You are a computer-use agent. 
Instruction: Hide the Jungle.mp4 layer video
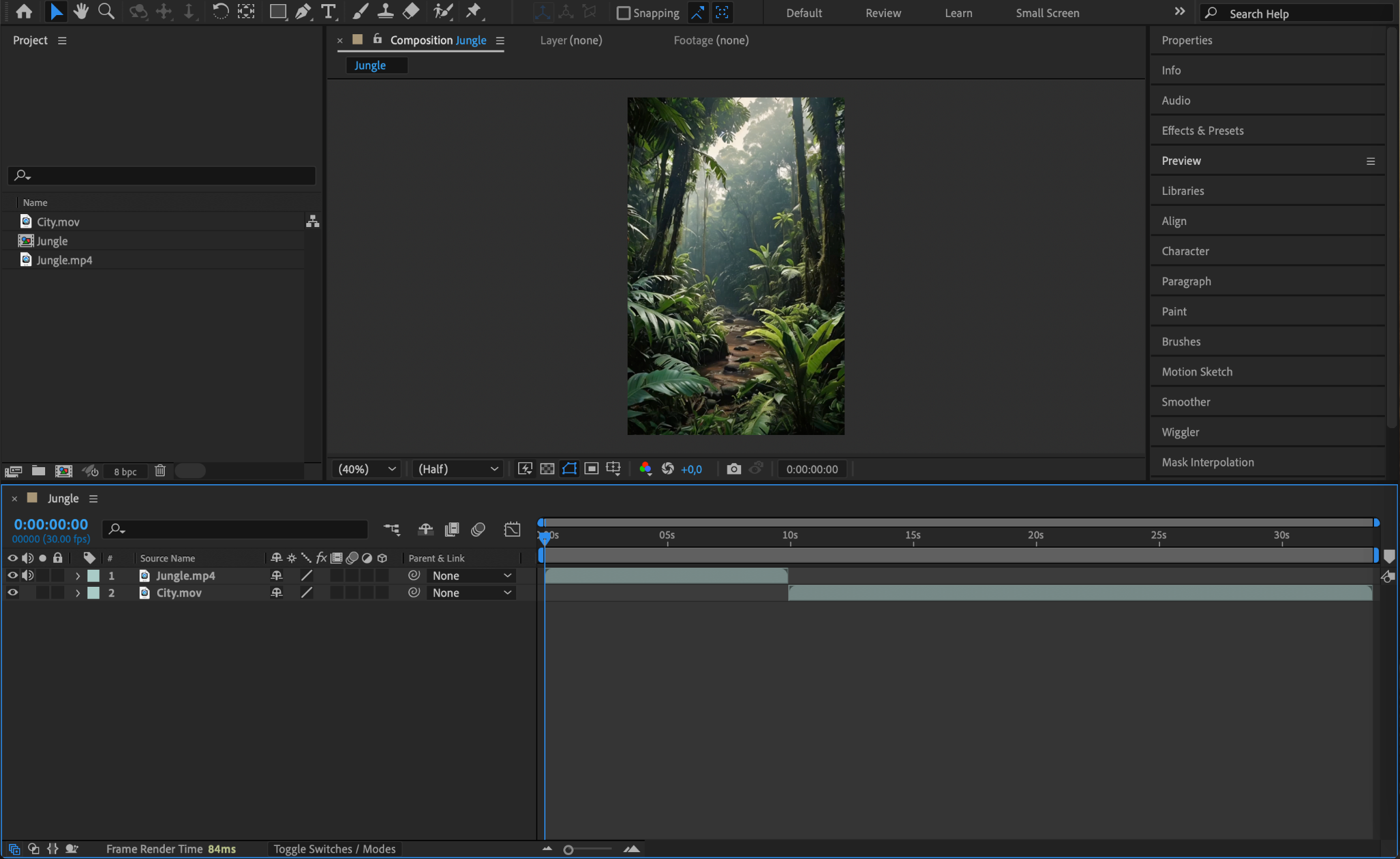point(12,576)
